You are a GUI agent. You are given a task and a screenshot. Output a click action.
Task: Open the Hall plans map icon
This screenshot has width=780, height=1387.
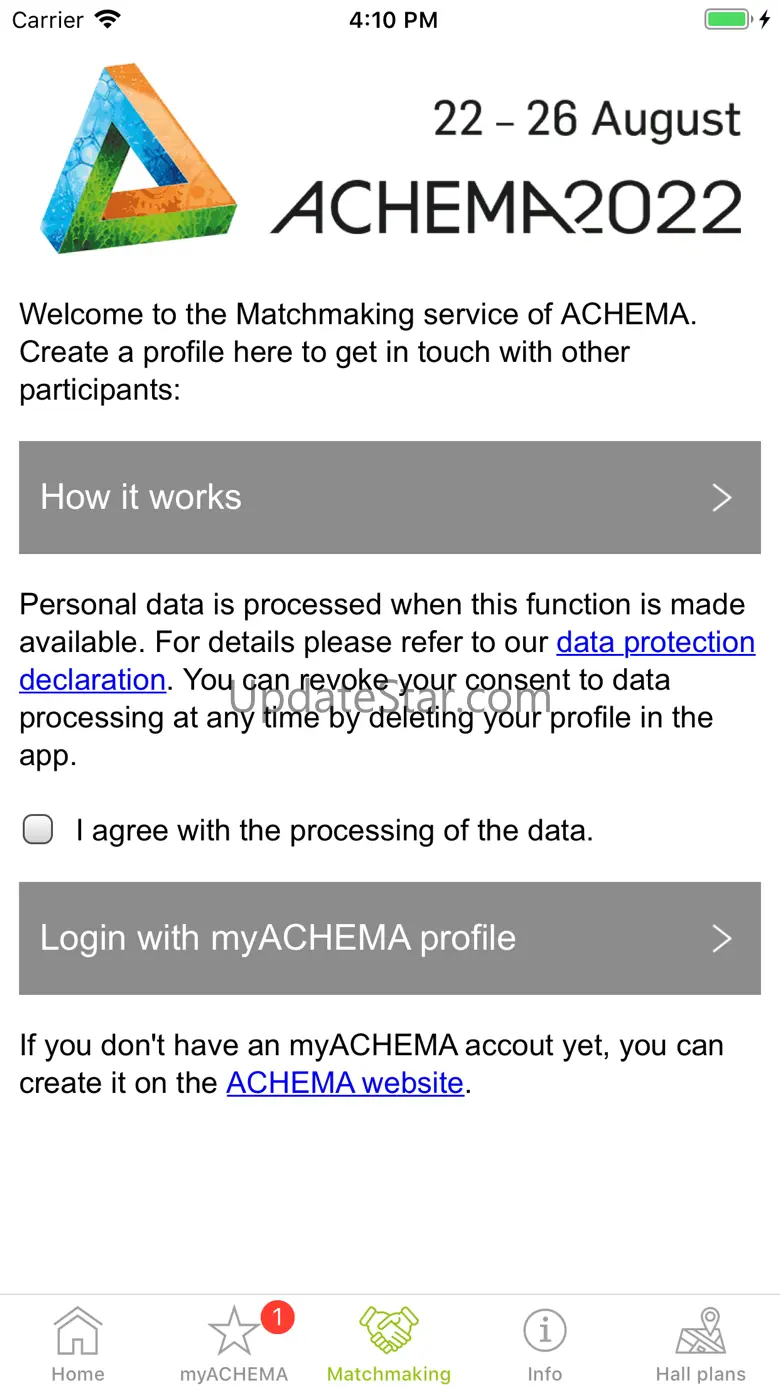pos(700,1330)
